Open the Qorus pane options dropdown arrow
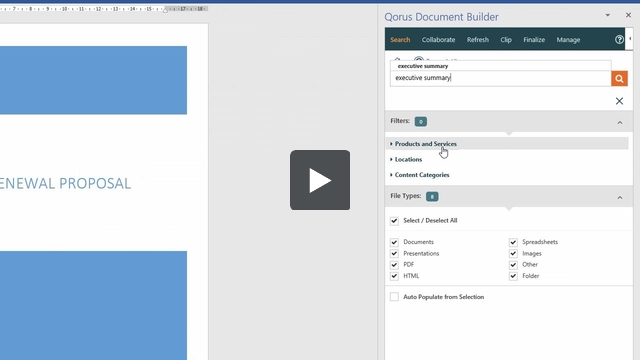The height and width of the screenshot is (360, 640). [607, 15]
